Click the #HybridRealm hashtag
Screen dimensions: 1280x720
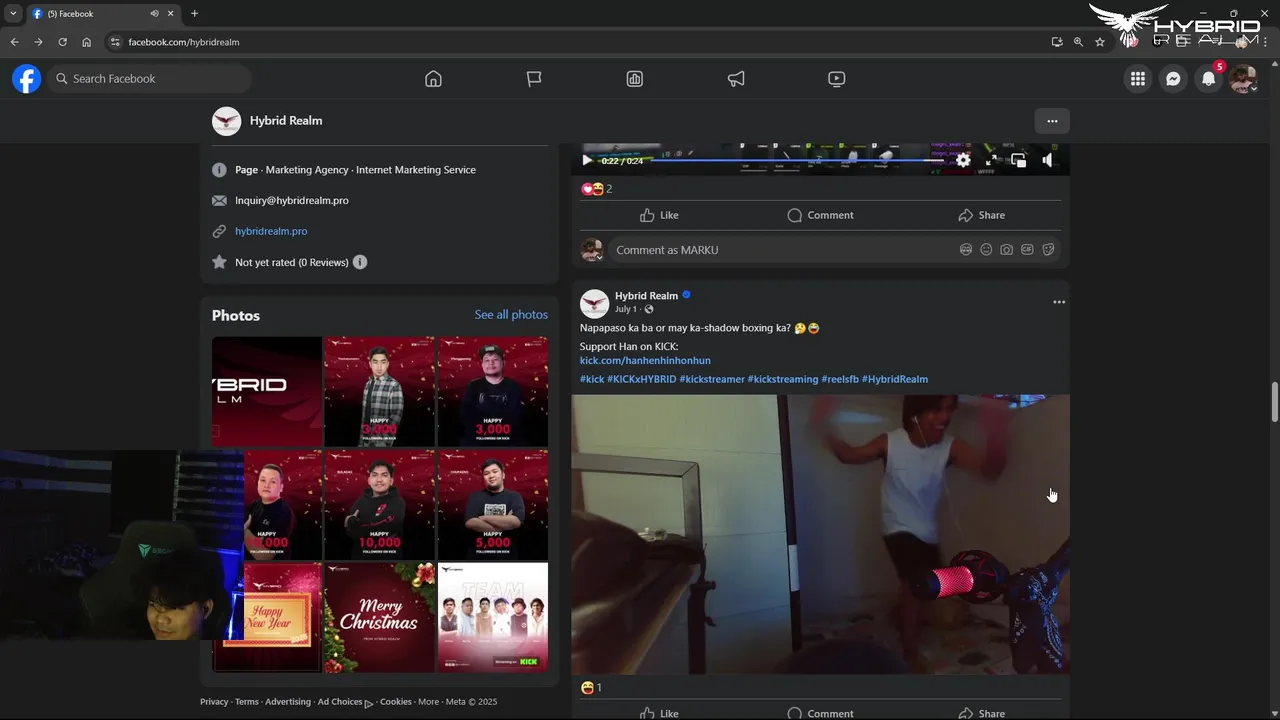[x=895, y=380]
